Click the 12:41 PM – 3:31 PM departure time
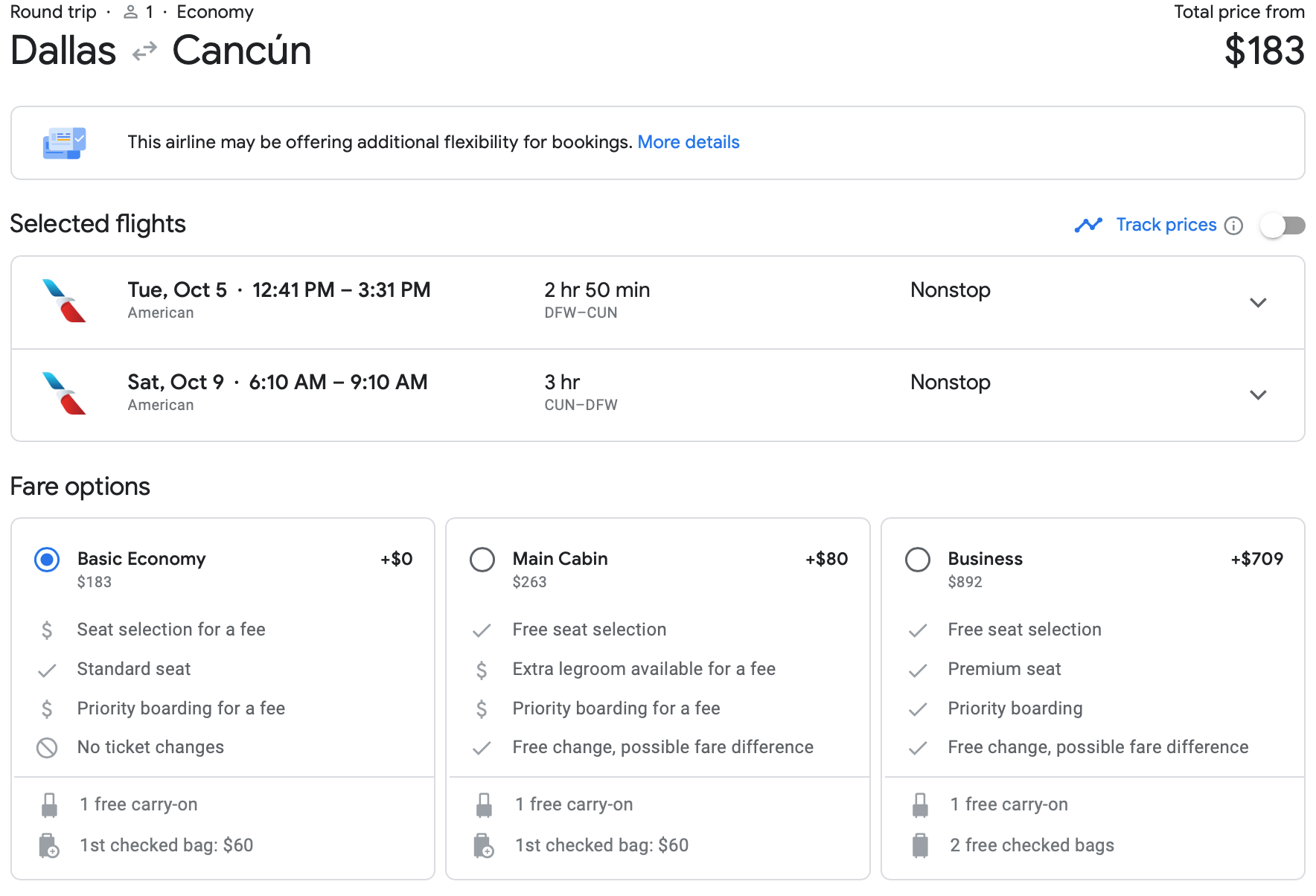The width and height of the screenshot is (1316, 896). point(342,290)
